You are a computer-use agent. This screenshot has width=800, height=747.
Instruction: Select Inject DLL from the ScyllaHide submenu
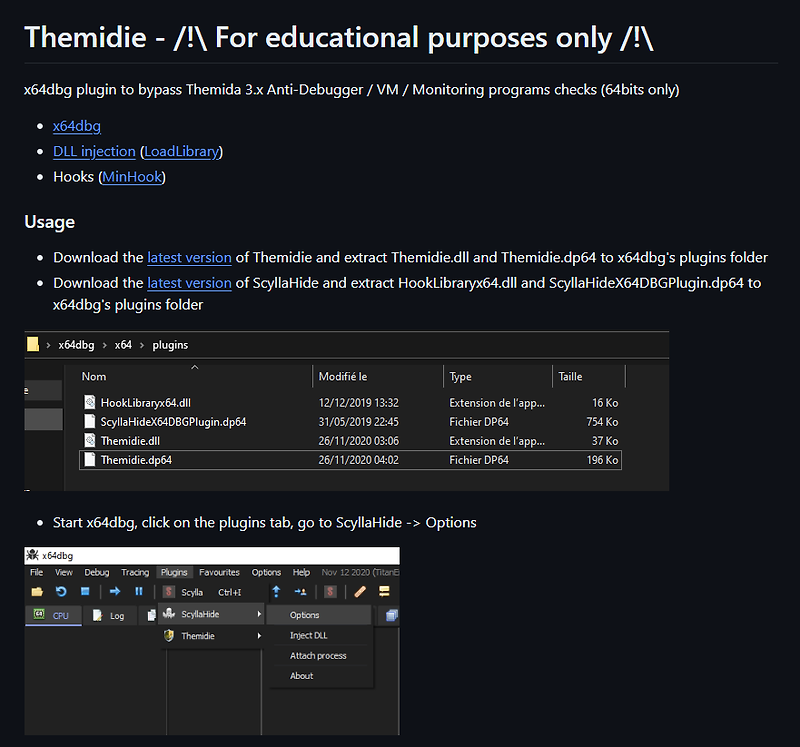coord(308,636)
